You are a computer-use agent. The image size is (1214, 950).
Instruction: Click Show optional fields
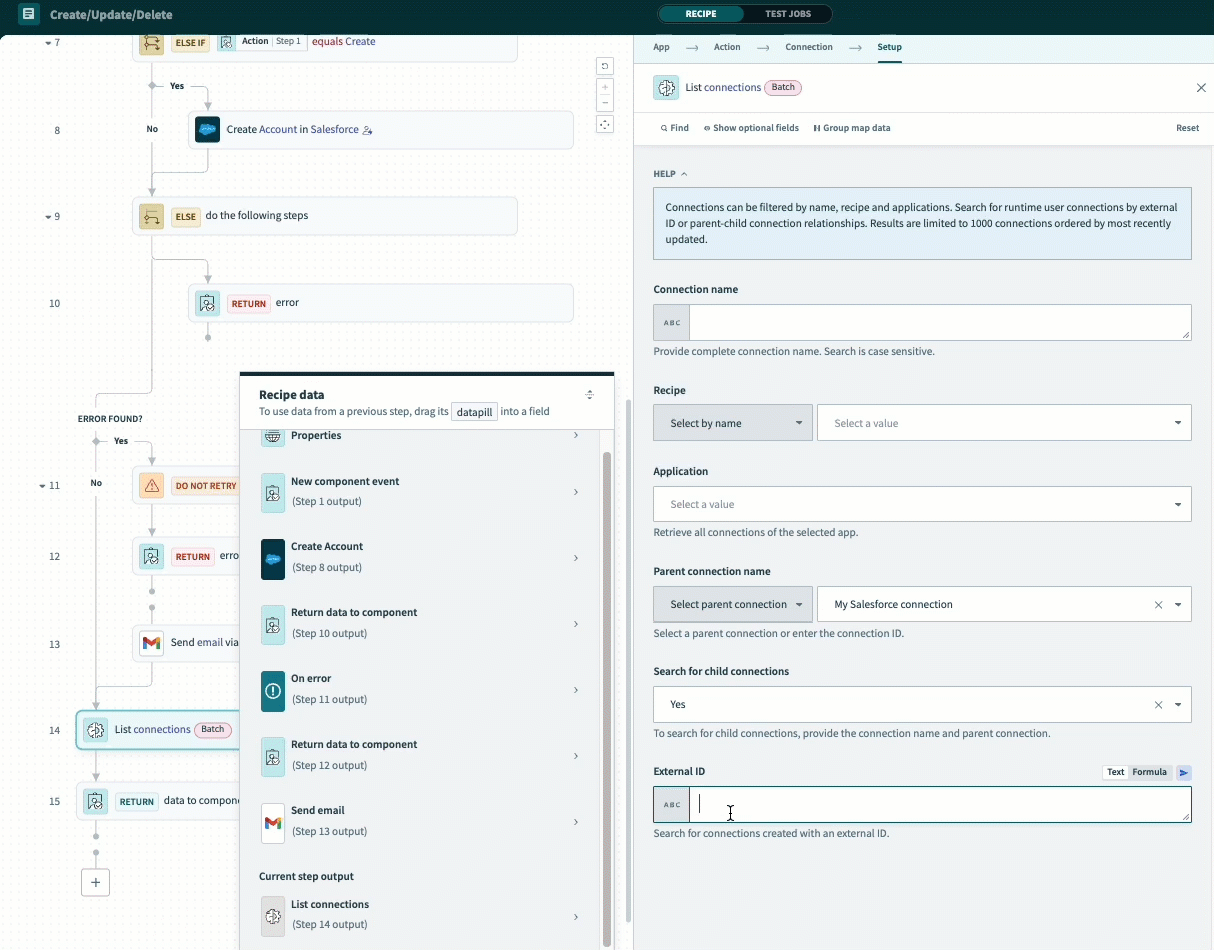point(751,128)
